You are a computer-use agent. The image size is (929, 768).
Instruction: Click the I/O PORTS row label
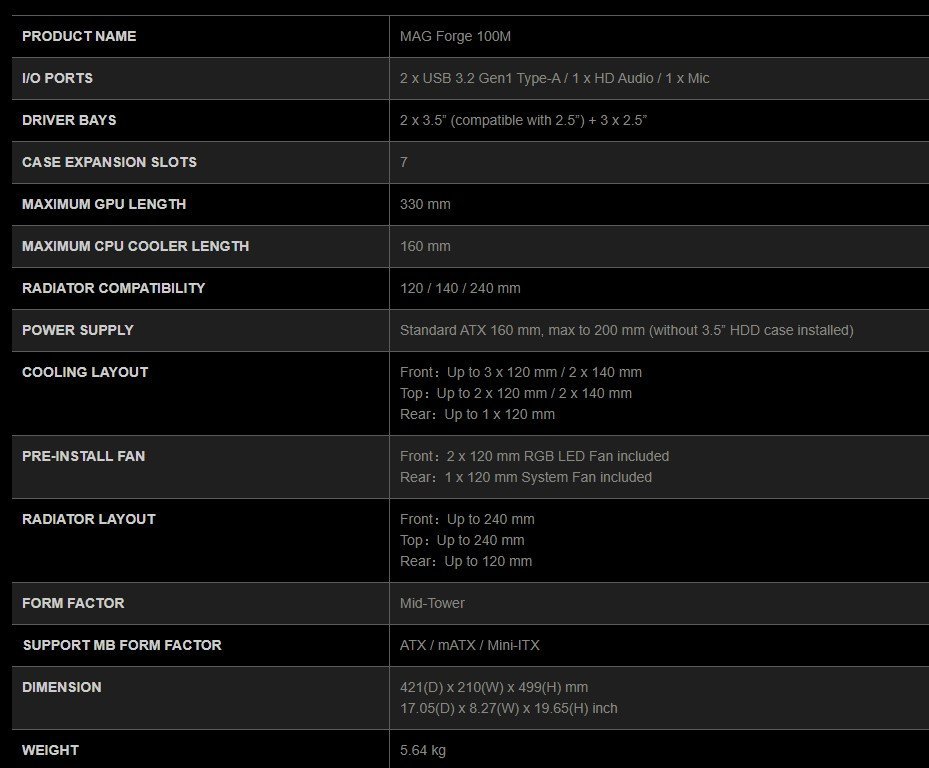pyautogui.click(x=57, y=78)
